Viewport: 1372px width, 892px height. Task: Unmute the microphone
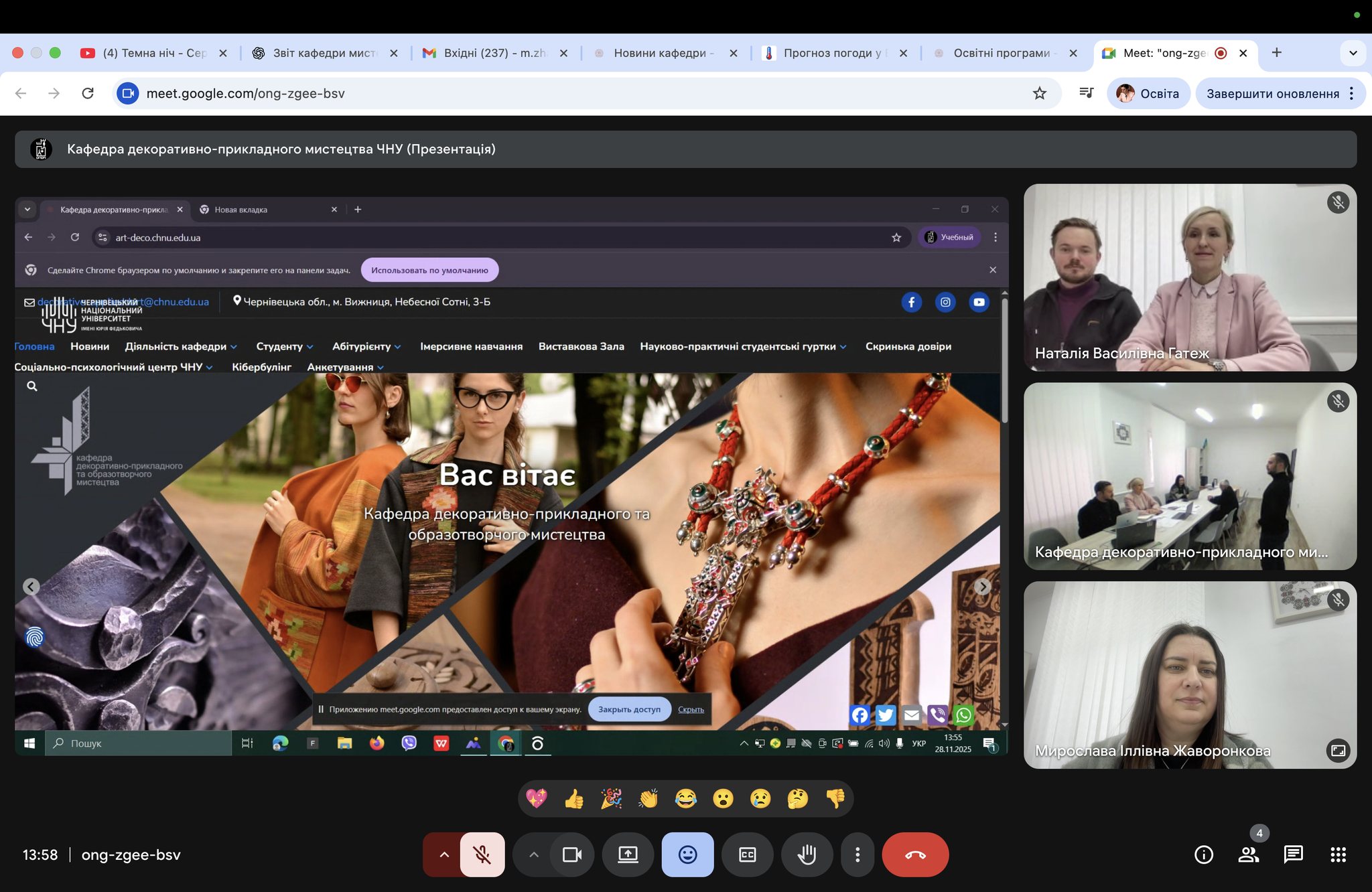[x=482, y=854]
